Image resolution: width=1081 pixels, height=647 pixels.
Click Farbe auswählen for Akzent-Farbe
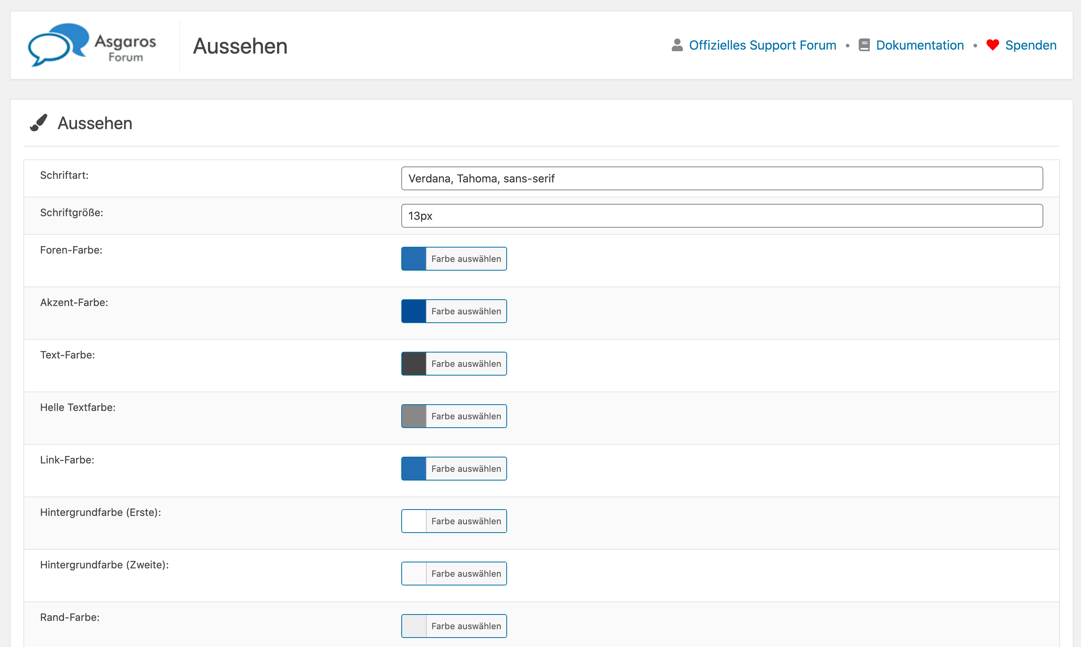pos(466,311)
